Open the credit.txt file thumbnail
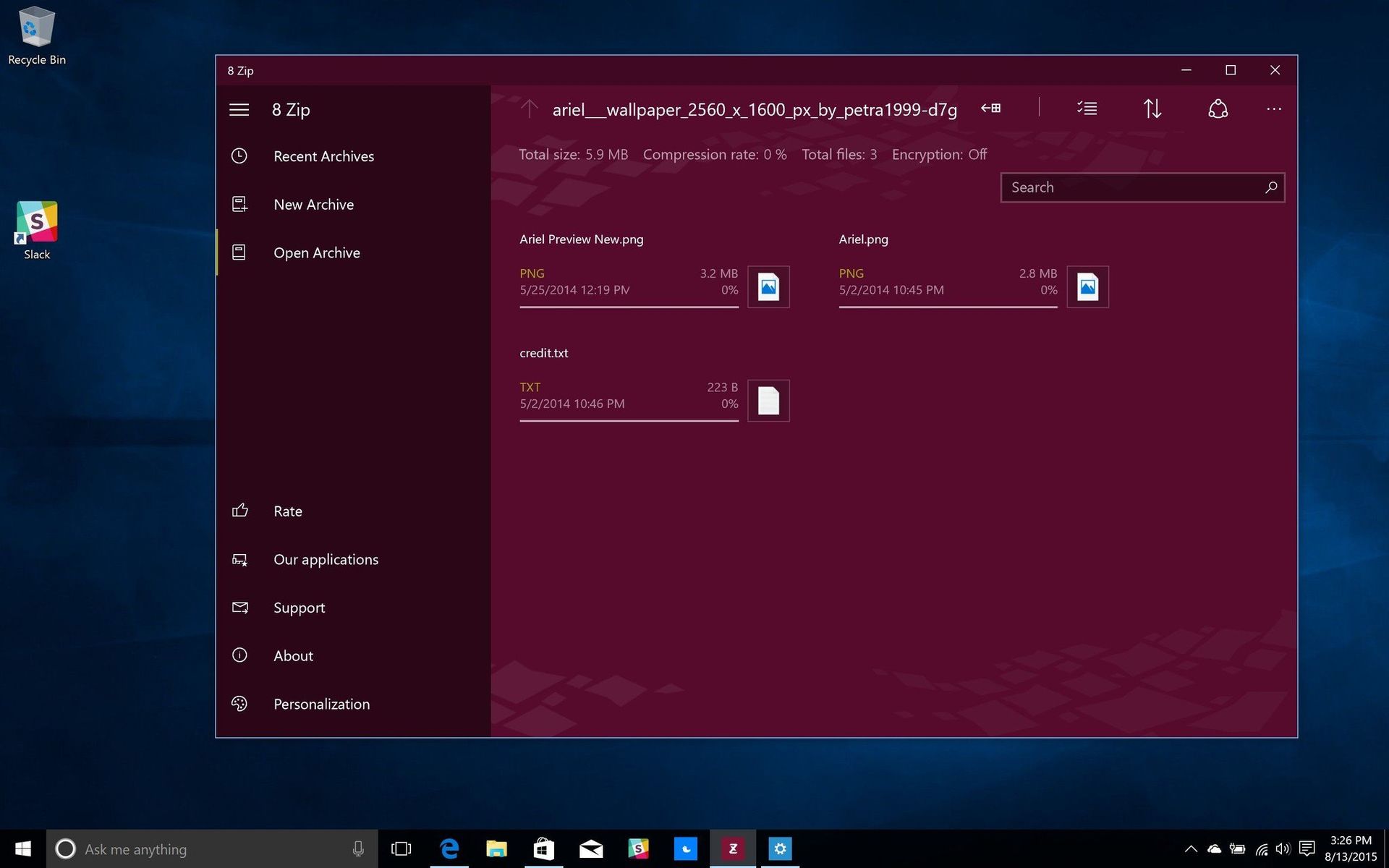 coord(768,400)
